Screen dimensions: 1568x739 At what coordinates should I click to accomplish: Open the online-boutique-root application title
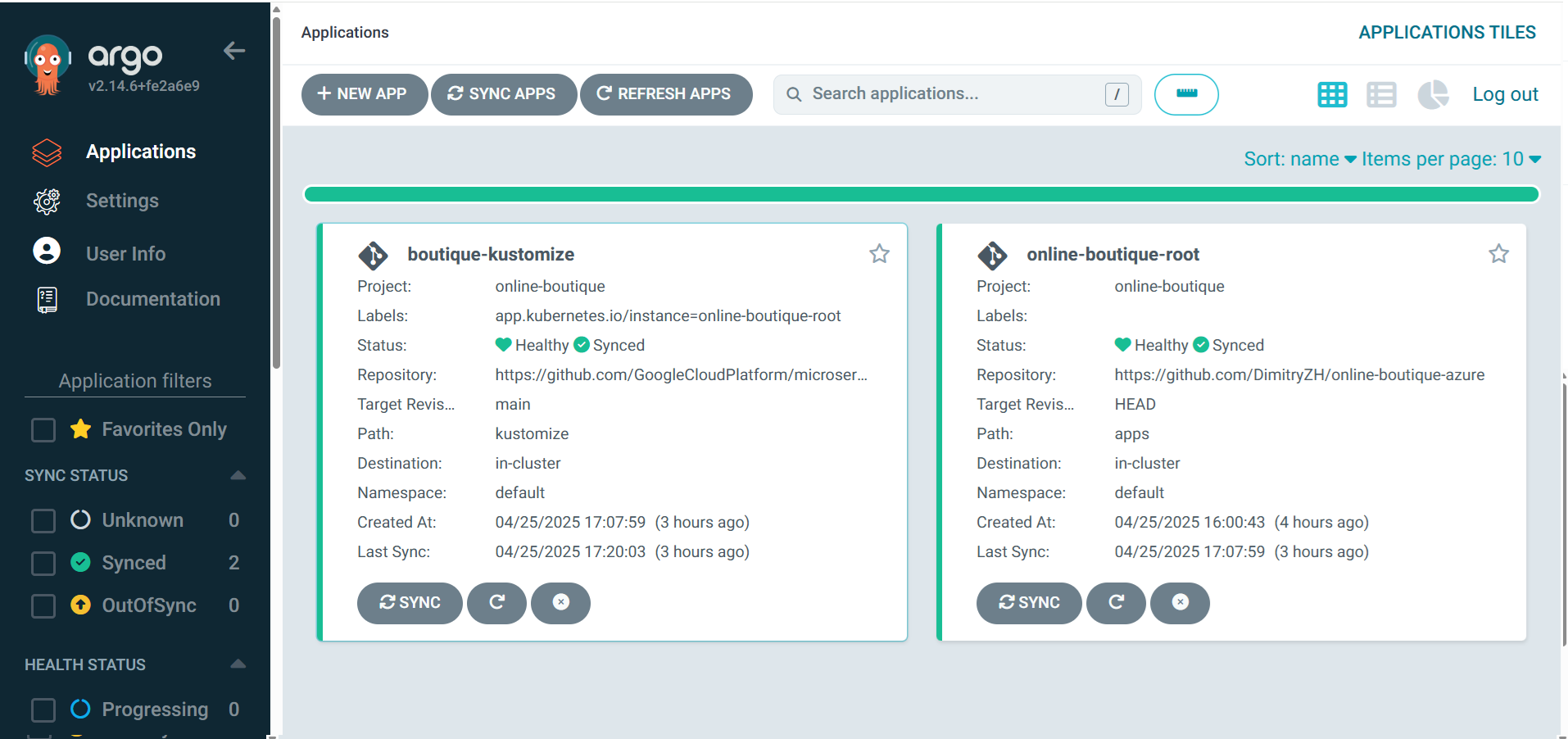1113,254
